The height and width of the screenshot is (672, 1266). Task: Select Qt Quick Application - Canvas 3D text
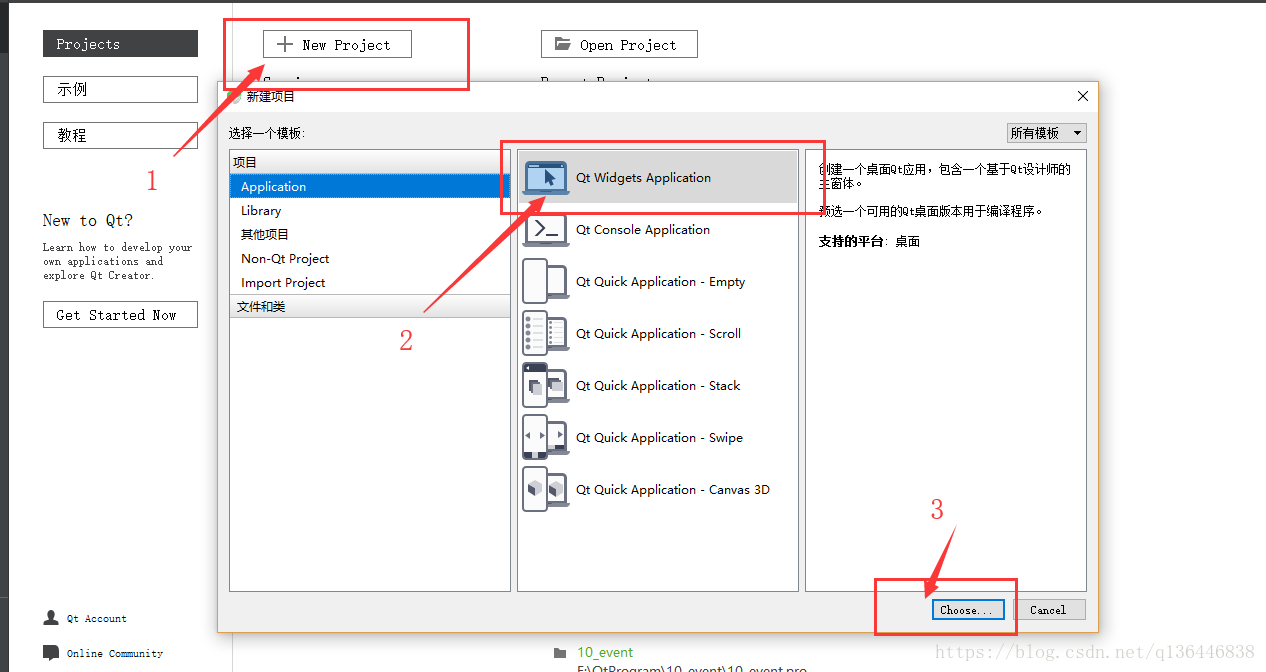(672, 490)
